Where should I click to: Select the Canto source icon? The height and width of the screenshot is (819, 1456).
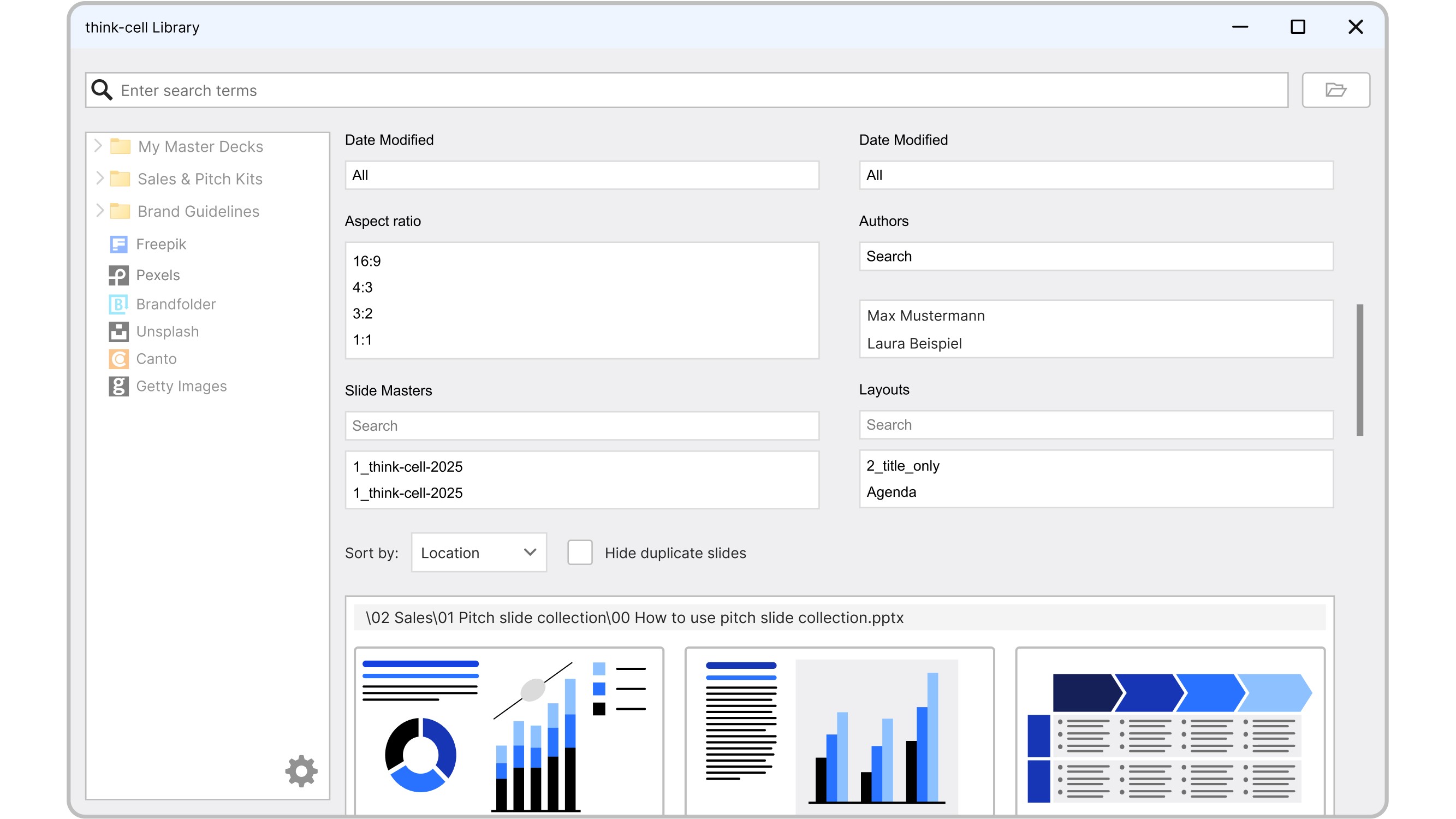click(x=118, y=359)
